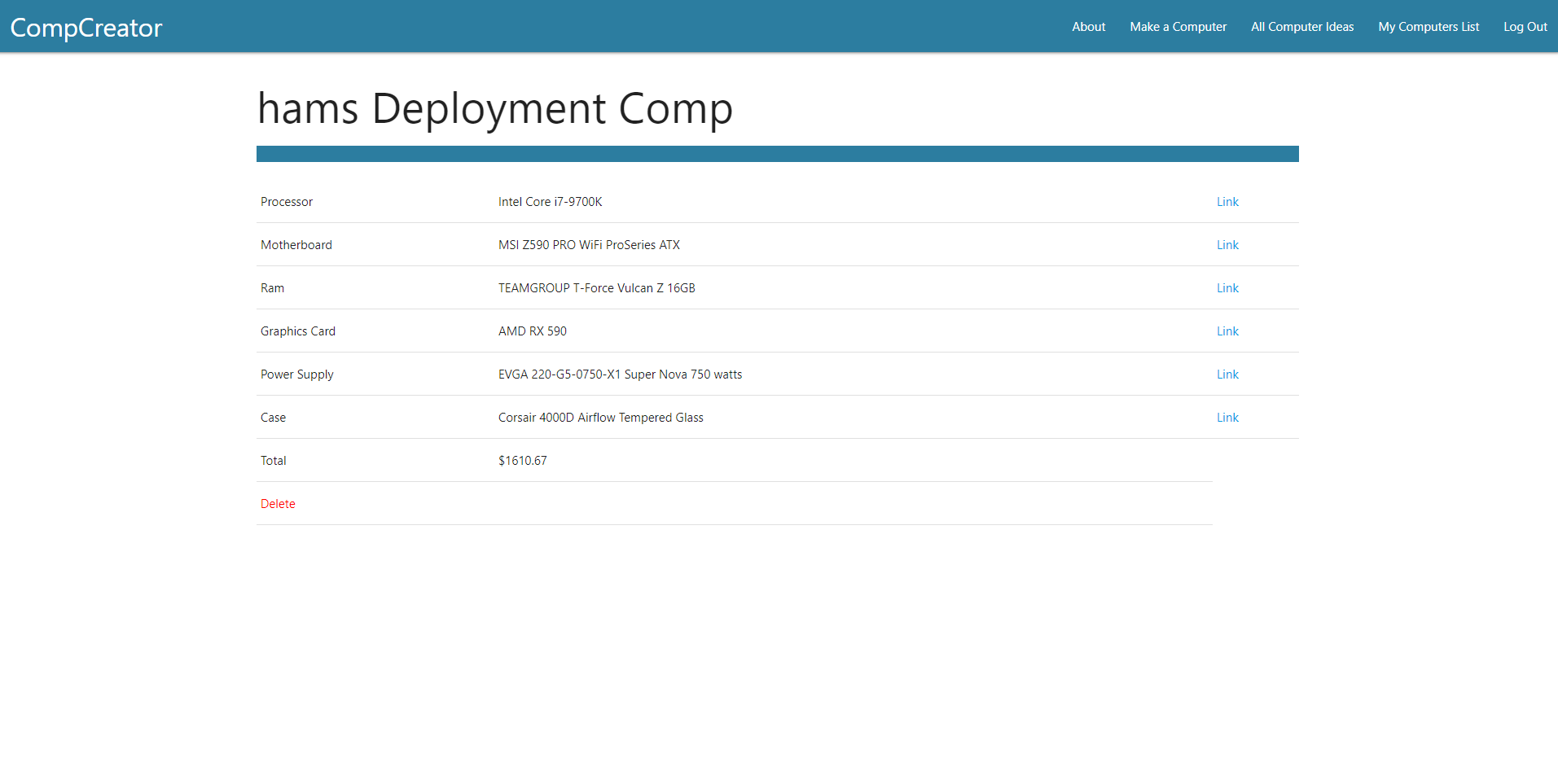Open the Graphics Card row Link
This screenshot has height=784, width=1558.
pos(1227,331)
